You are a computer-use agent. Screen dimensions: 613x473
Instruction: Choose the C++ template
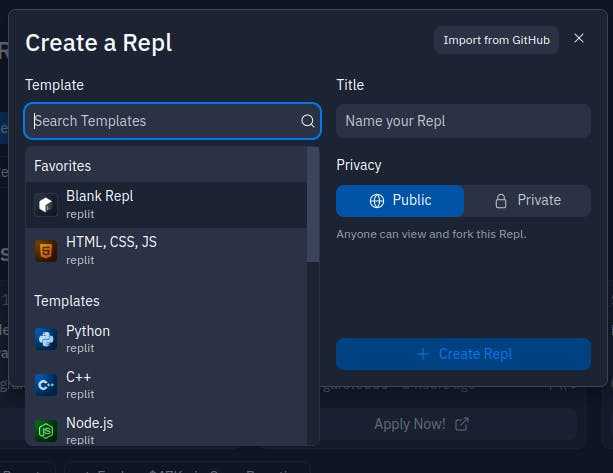coord(166,385)
